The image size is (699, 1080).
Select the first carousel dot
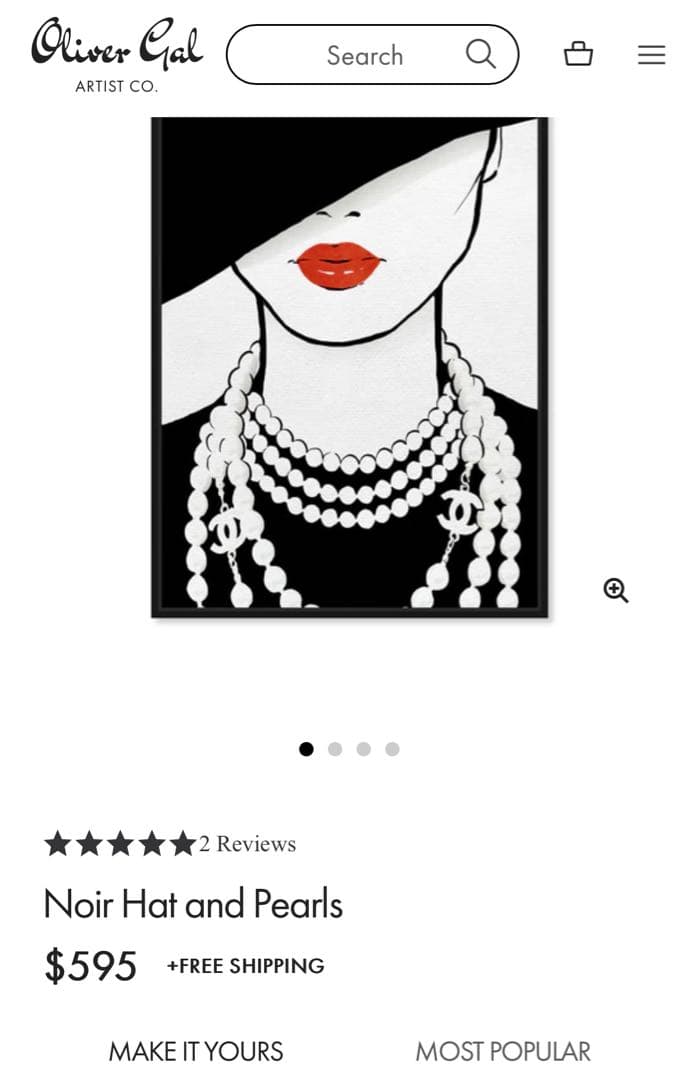tap(306, 749)
